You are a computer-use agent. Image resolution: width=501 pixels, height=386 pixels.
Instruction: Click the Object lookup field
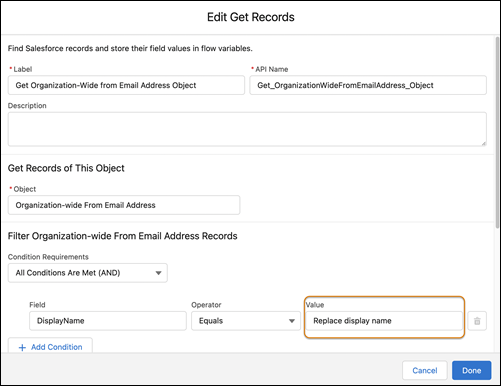pyautogui.click(x=124, y=205)
